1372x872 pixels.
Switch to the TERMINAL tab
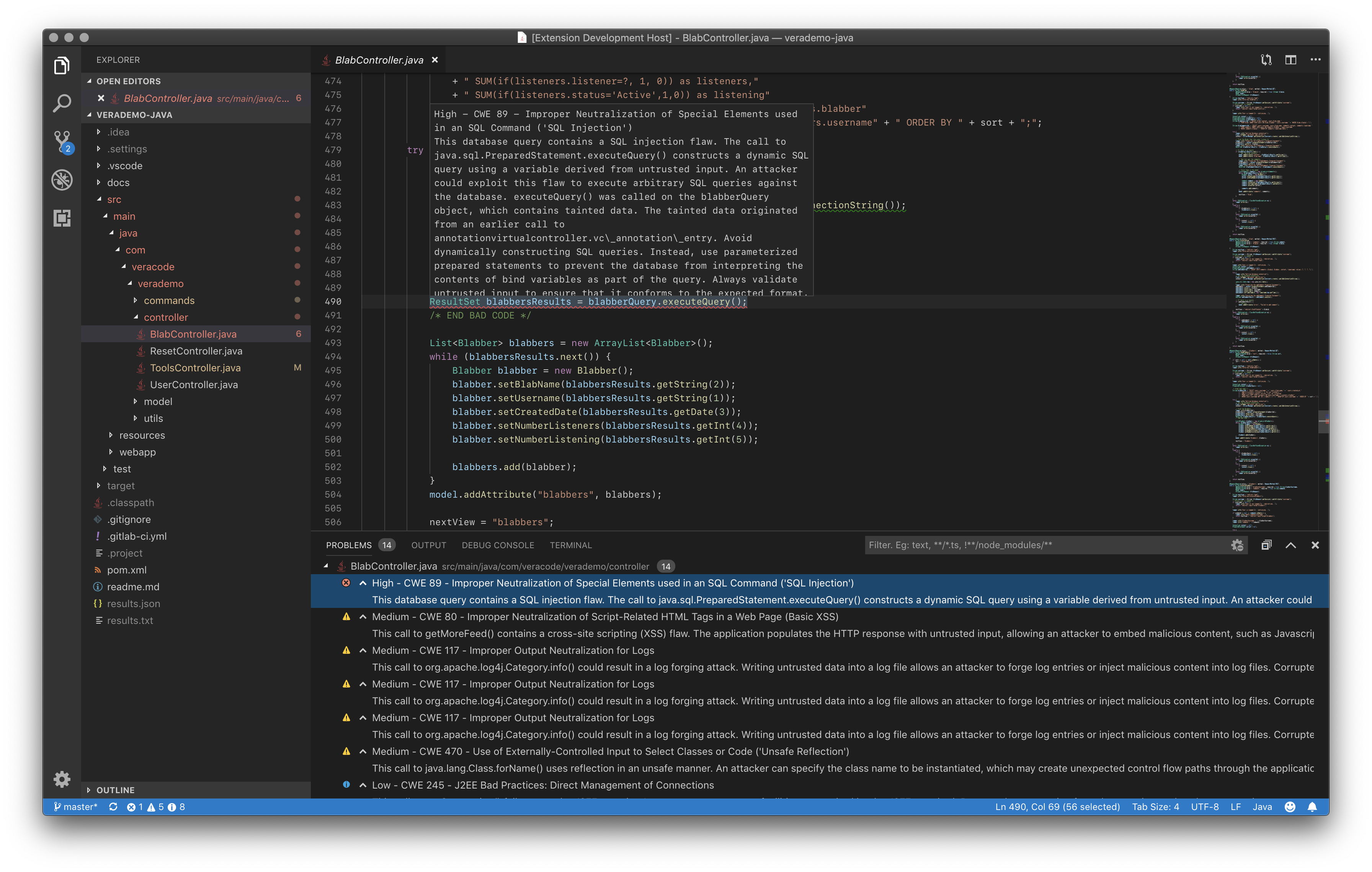570,545
